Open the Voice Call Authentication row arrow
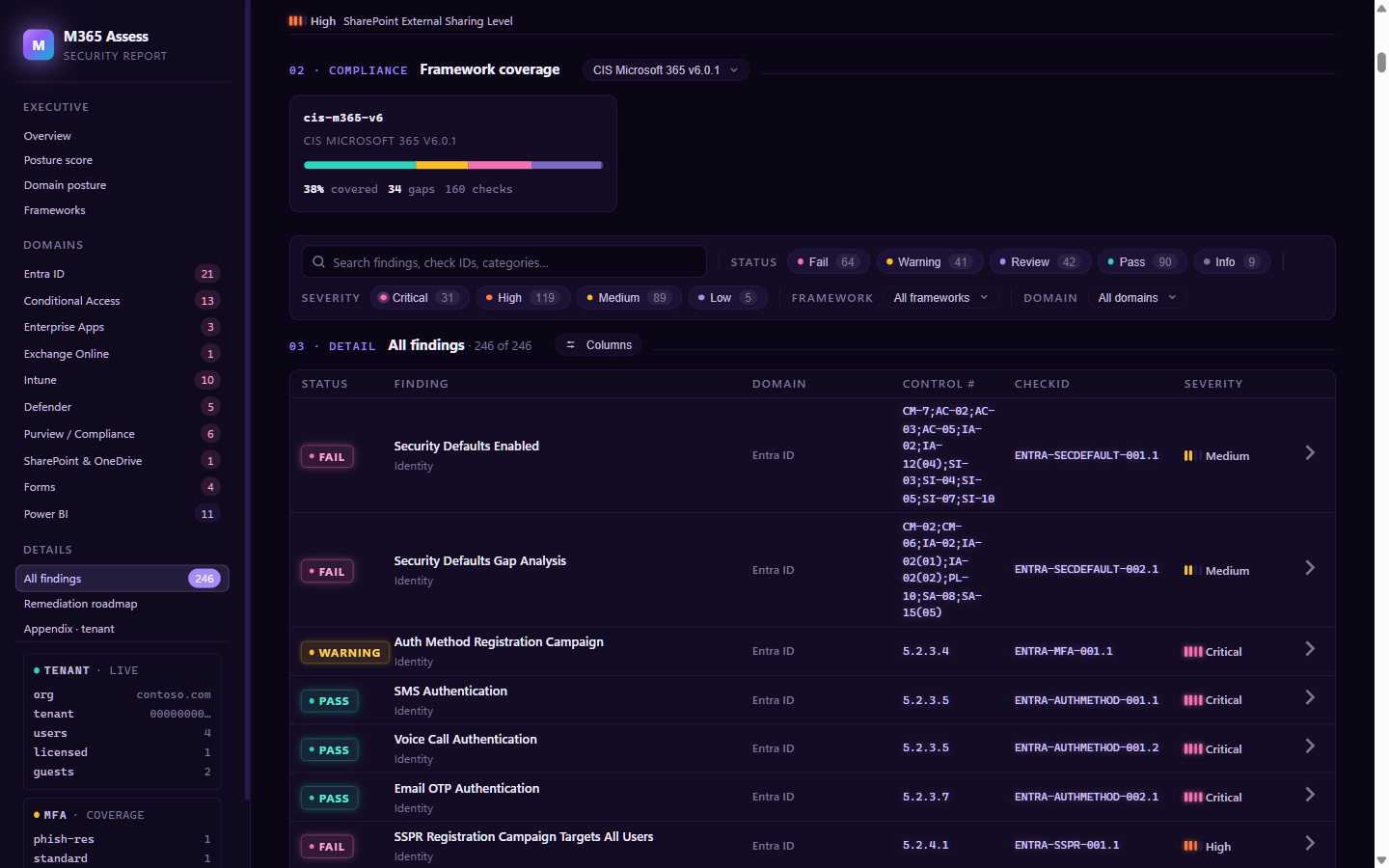The height and width of the screenshot is (868, 1389). click(1310, 746)
